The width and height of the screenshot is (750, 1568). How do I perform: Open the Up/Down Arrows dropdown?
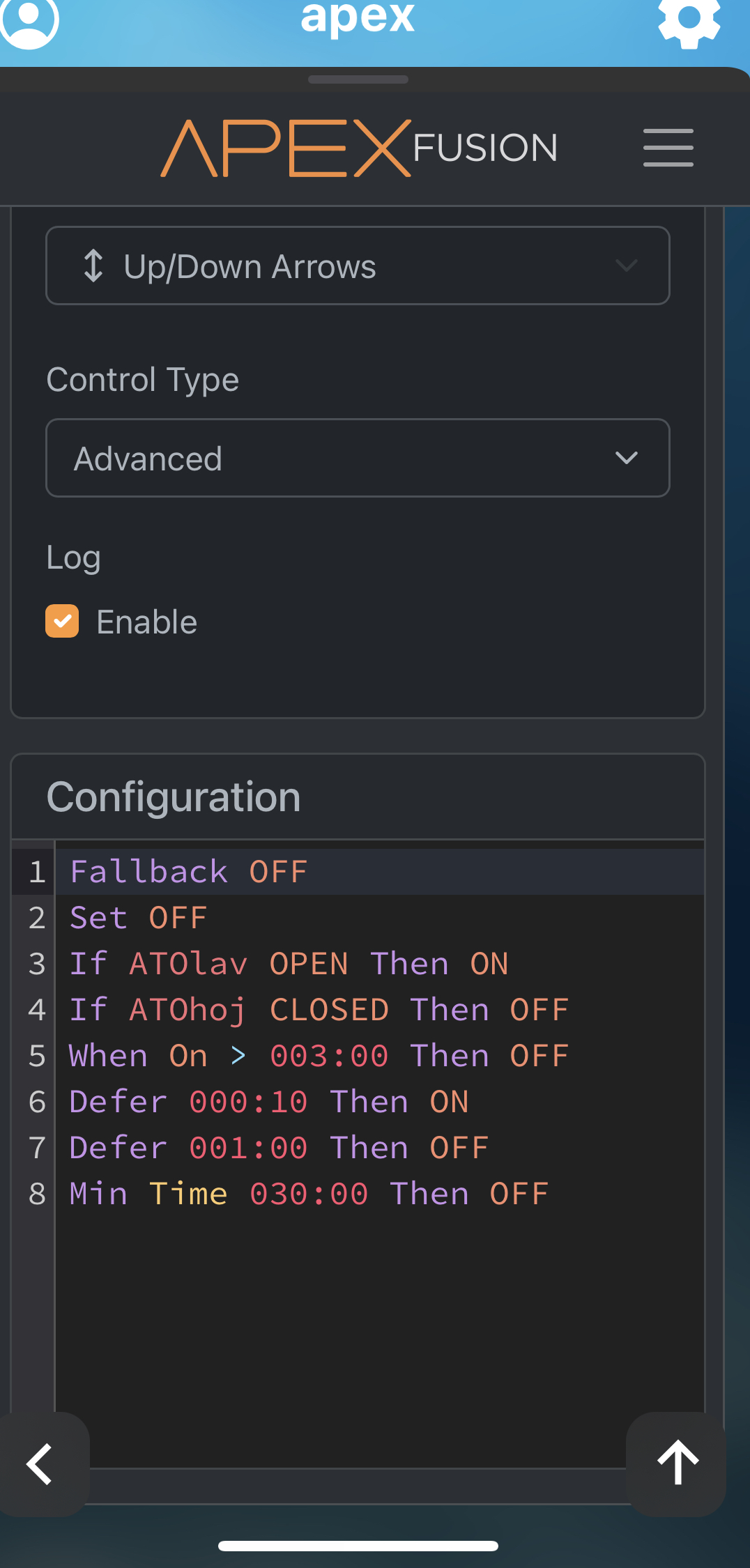pos(358,266)
